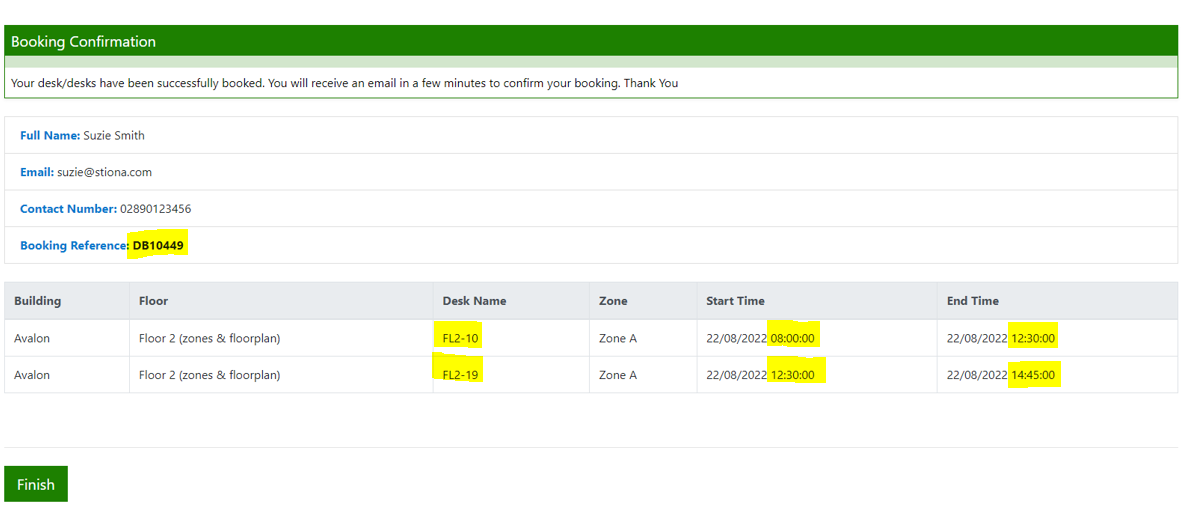Screen dimensions: 1188x523
Task: Click the Building column header
Action: 38,301
